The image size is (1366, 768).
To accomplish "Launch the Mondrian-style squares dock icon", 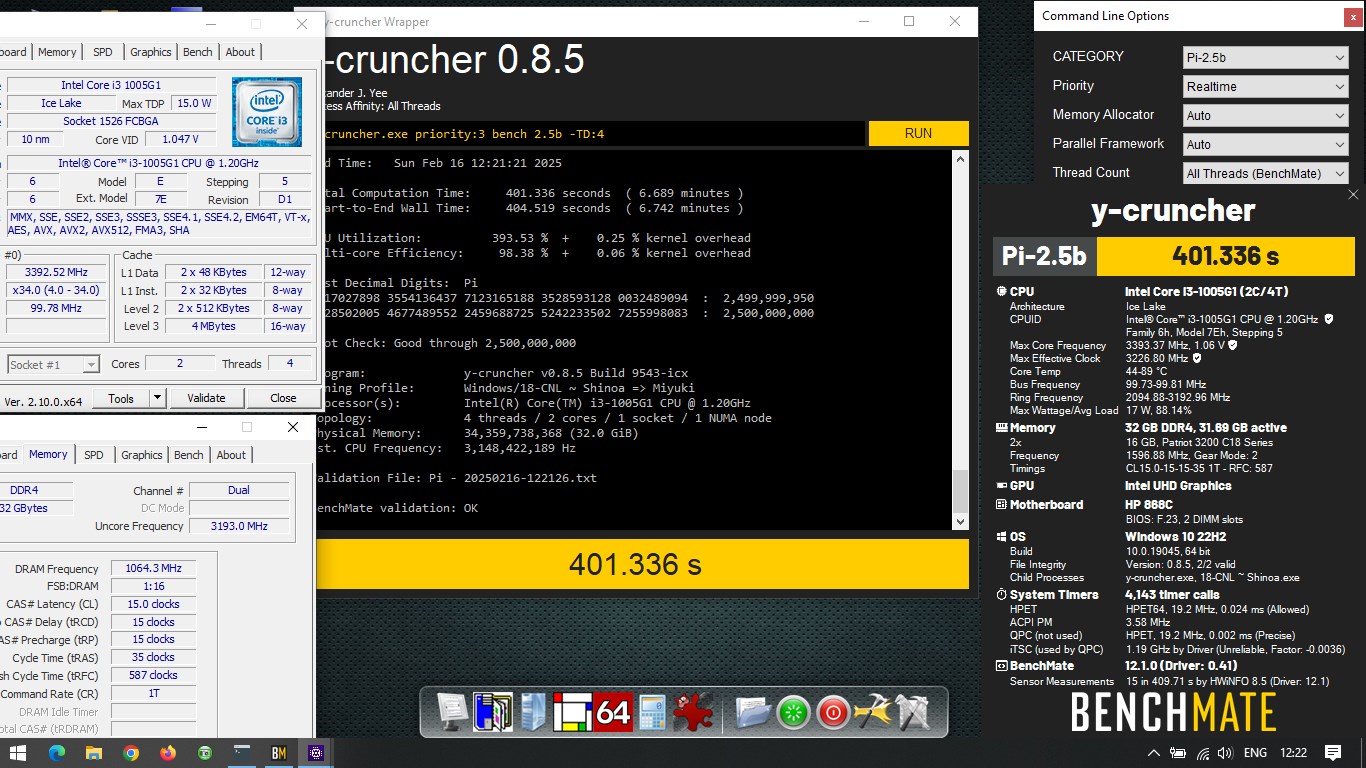I will coord(574,713).
